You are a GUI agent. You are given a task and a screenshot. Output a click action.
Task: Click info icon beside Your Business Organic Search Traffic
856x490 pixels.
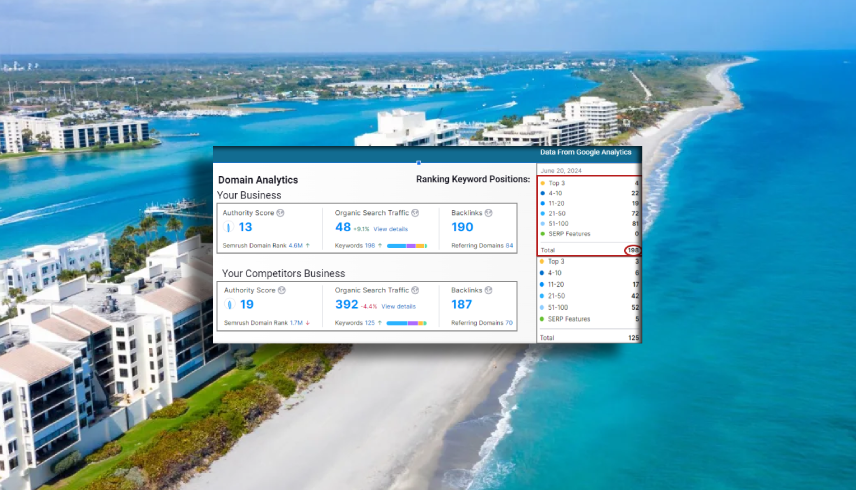(415, 212)
